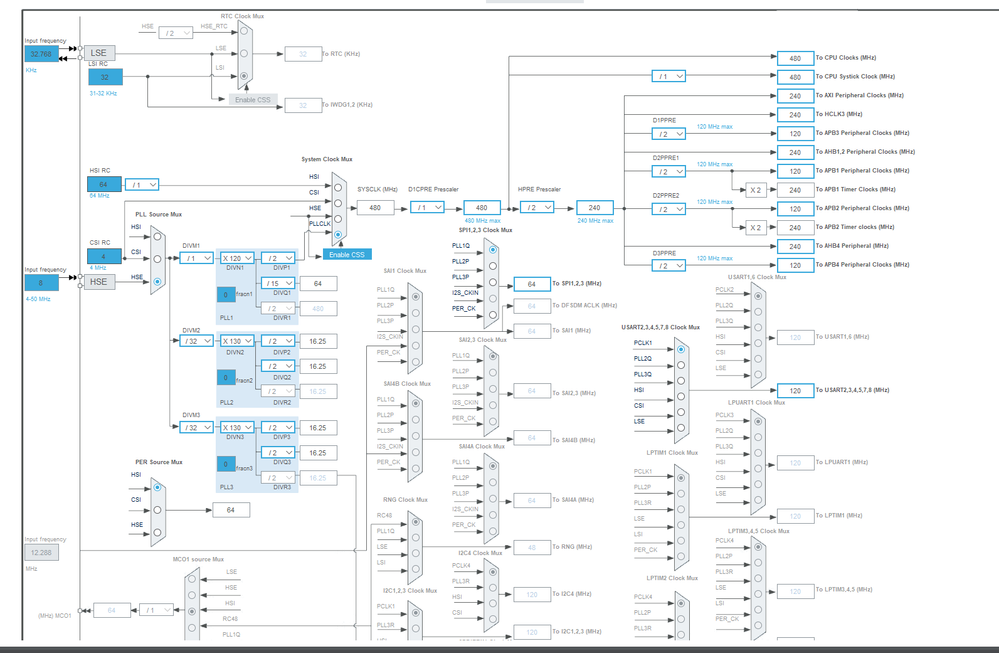The height and width of the screenshot is (653, 999).
Task: Select PER_CK in SPI1,2,3 Clock Mux
Action: [x=492, y=315]
